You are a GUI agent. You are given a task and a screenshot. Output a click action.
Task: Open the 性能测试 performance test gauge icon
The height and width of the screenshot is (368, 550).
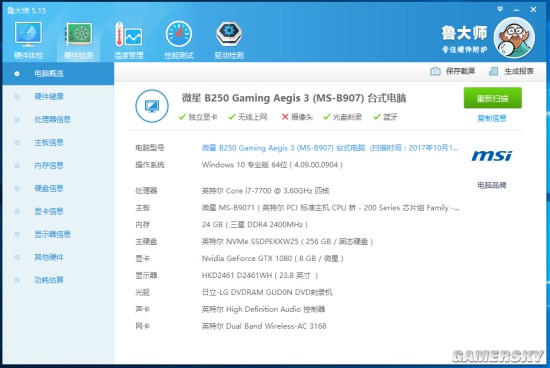(x=179, y=34)
